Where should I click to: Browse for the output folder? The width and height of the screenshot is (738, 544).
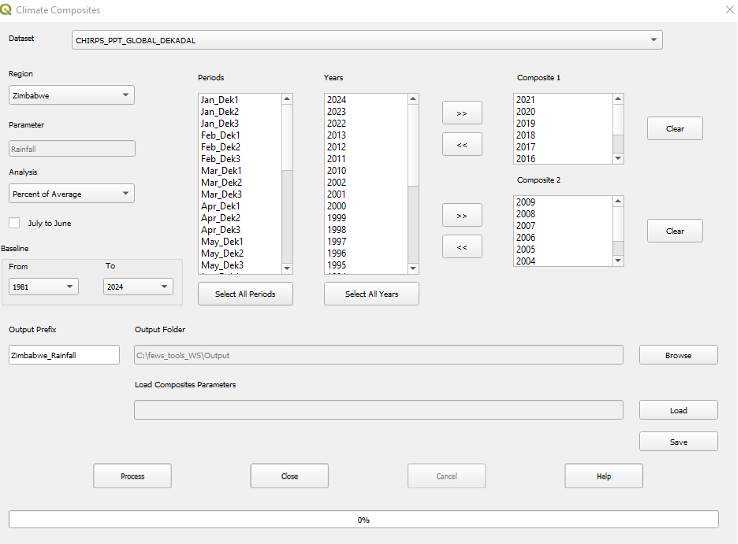click(x=678, y=355)
